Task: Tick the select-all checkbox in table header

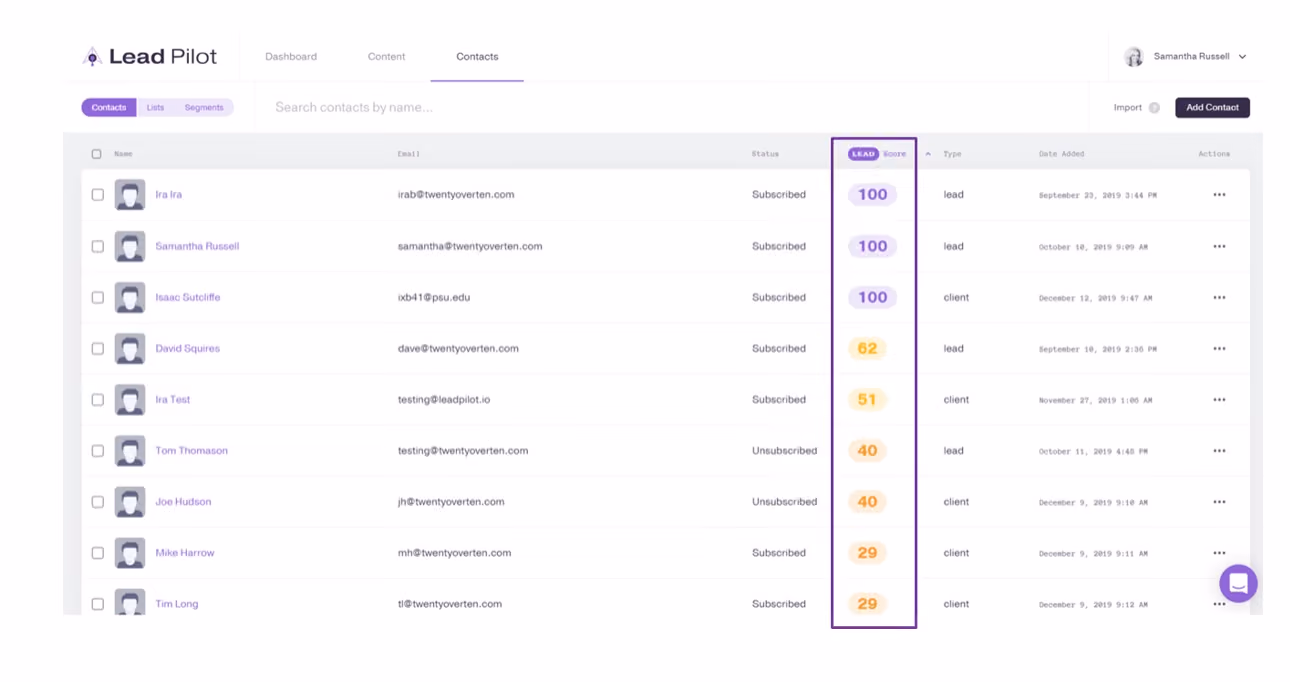Action: tap(97, 154)
